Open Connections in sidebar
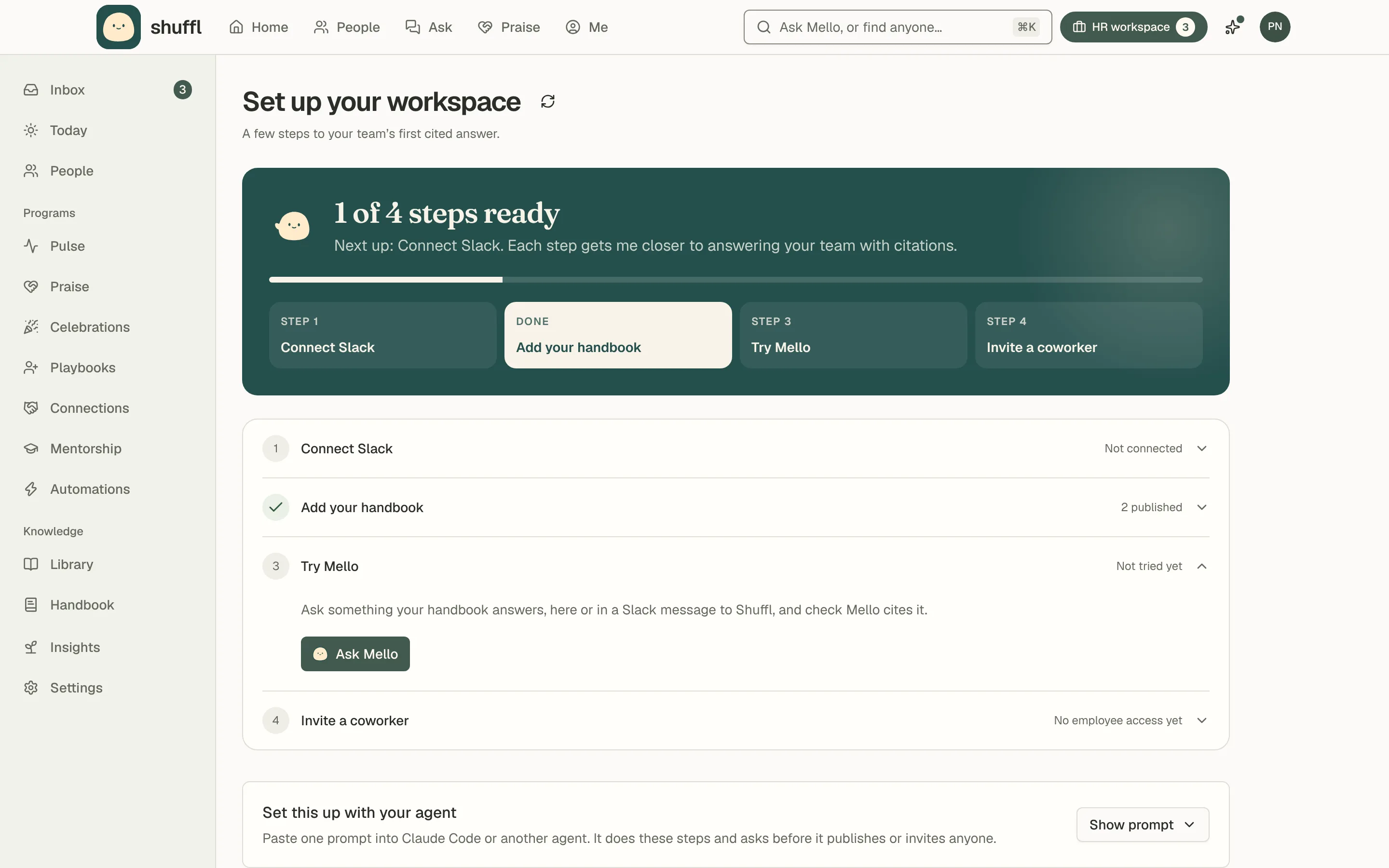 pos(108,408)
